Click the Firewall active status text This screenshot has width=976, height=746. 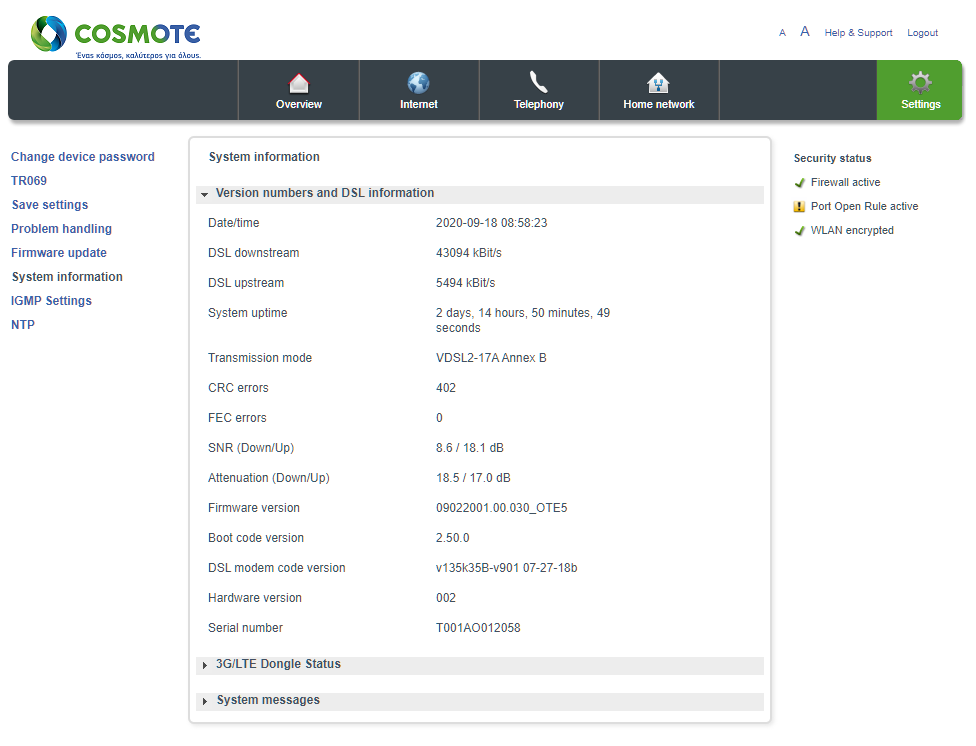[x=845, y=182]
